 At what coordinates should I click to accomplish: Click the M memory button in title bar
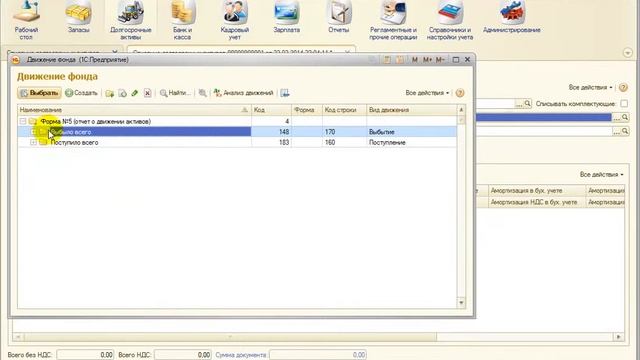(415, 60)
